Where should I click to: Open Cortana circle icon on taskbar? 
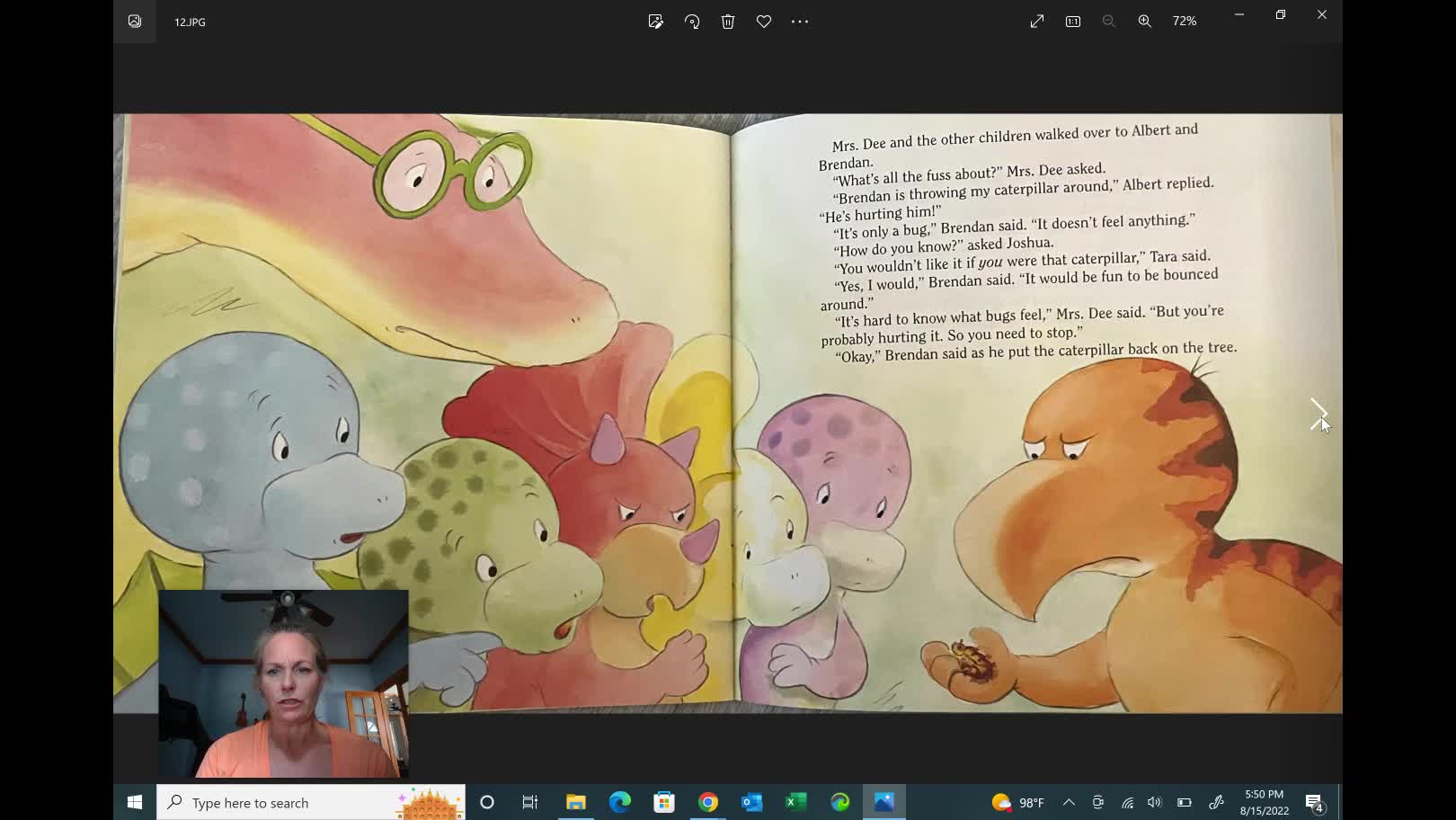(487, 802)
